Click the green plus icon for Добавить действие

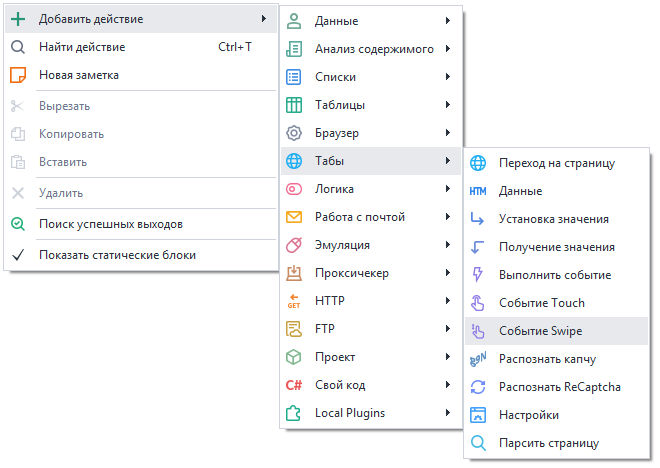tap(18, 19)
